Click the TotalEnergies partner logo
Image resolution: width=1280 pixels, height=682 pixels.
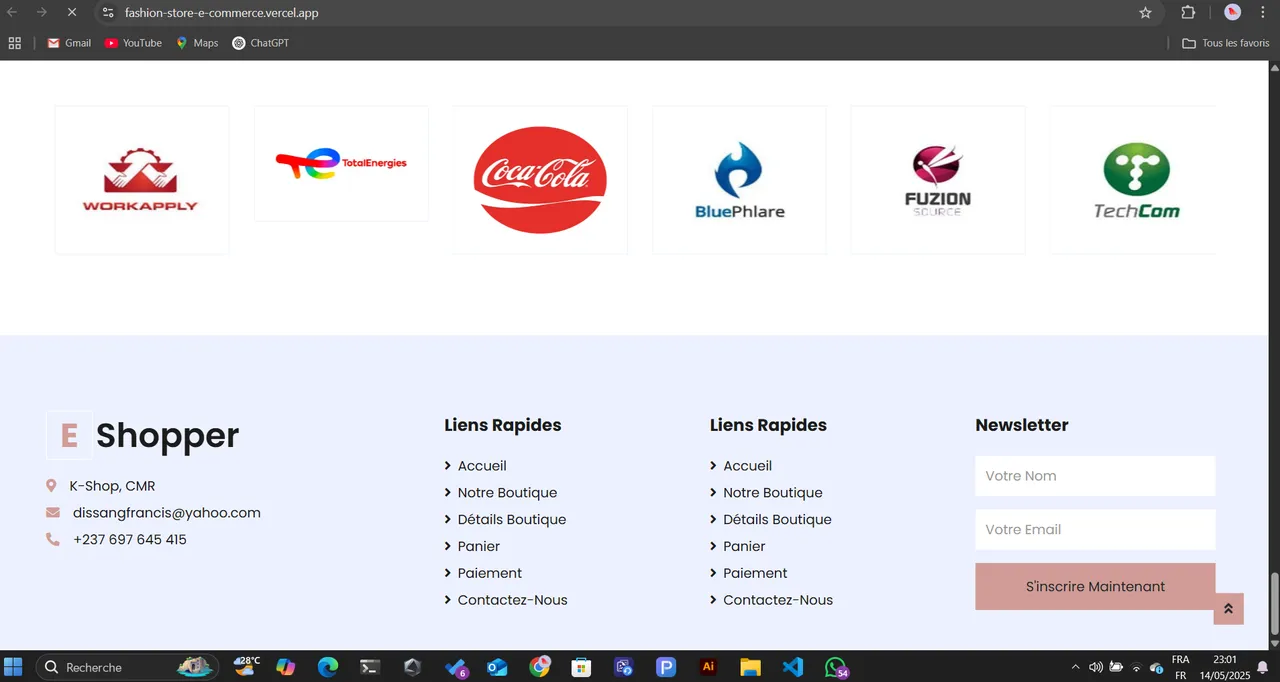[341, 164]
